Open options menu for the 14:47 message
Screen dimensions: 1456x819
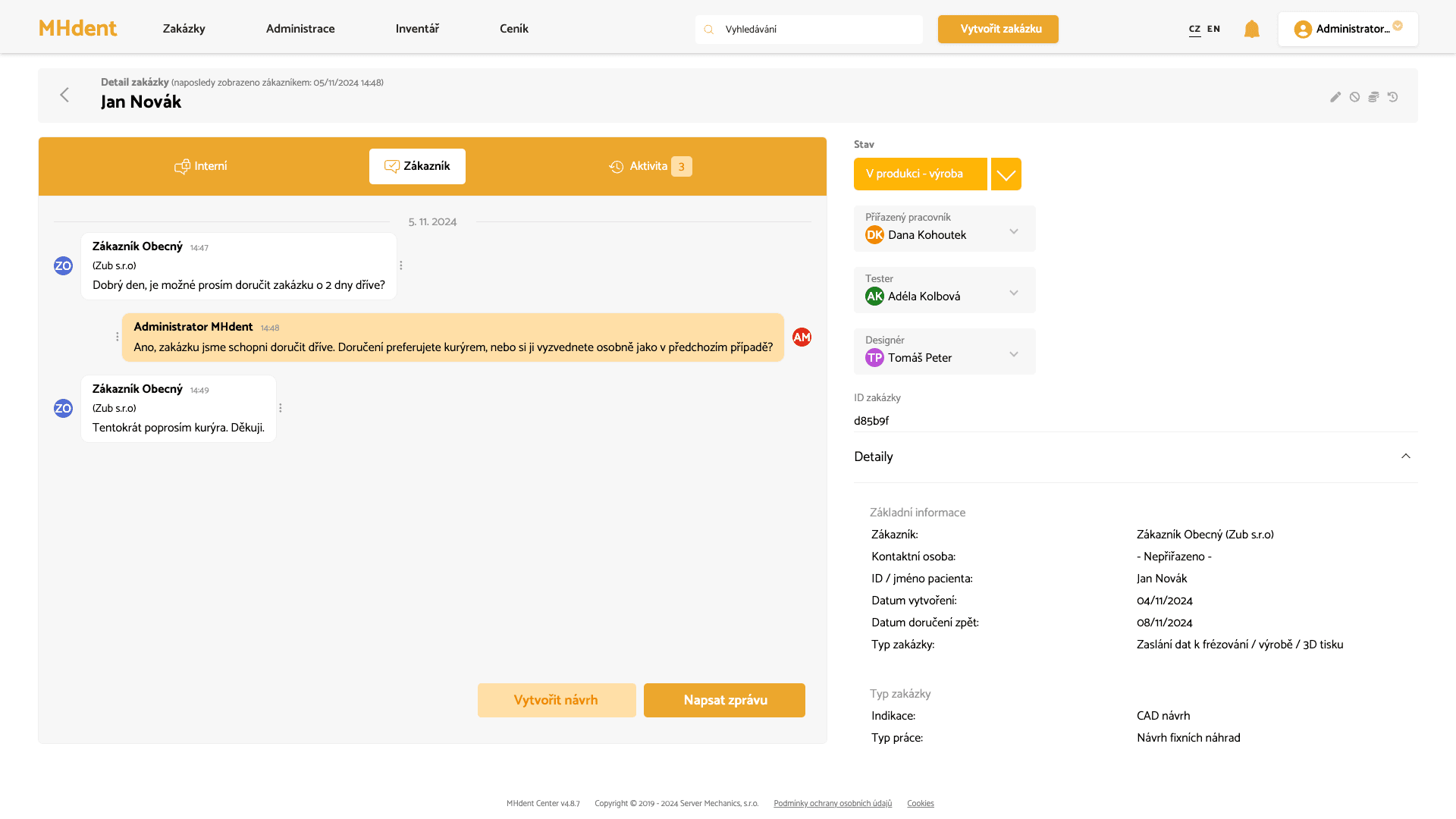[x=401, y=265]
